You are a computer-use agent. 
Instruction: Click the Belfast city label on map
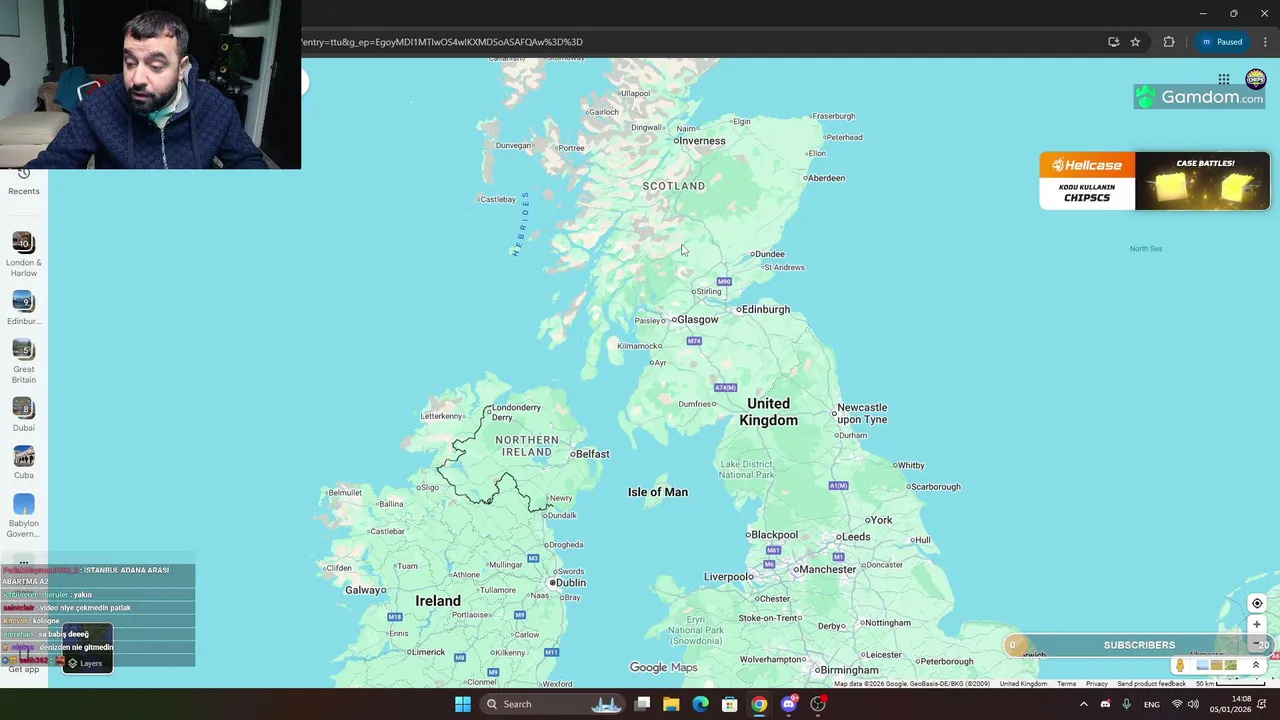click(x=592, y=453)
